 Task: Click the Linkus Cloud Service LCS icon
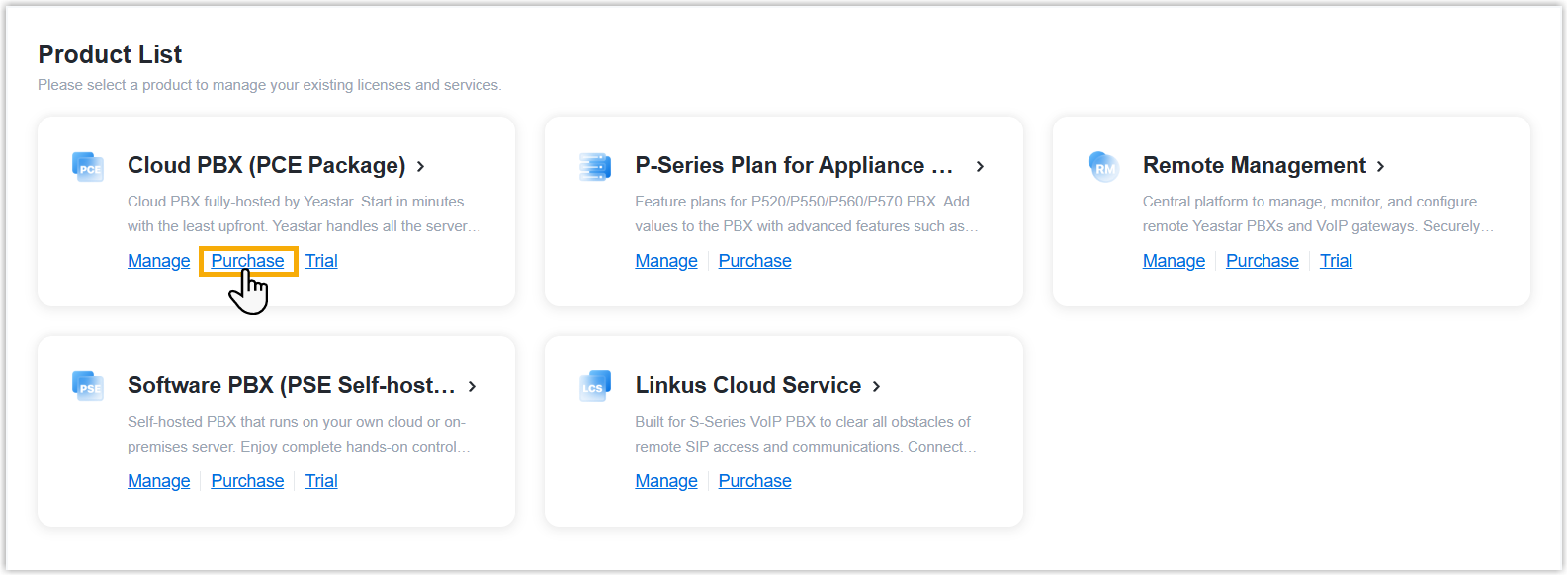point(595,386)
